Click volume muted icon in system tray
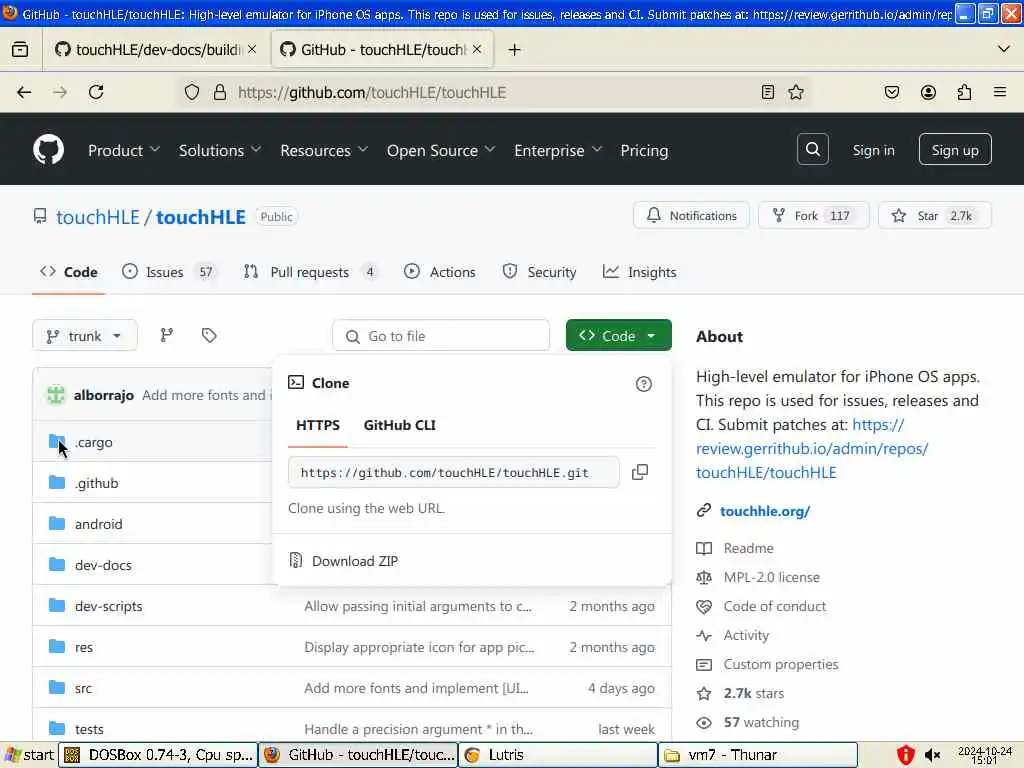Viewport: 1024px width, 768px height. [x=933, y=755]
